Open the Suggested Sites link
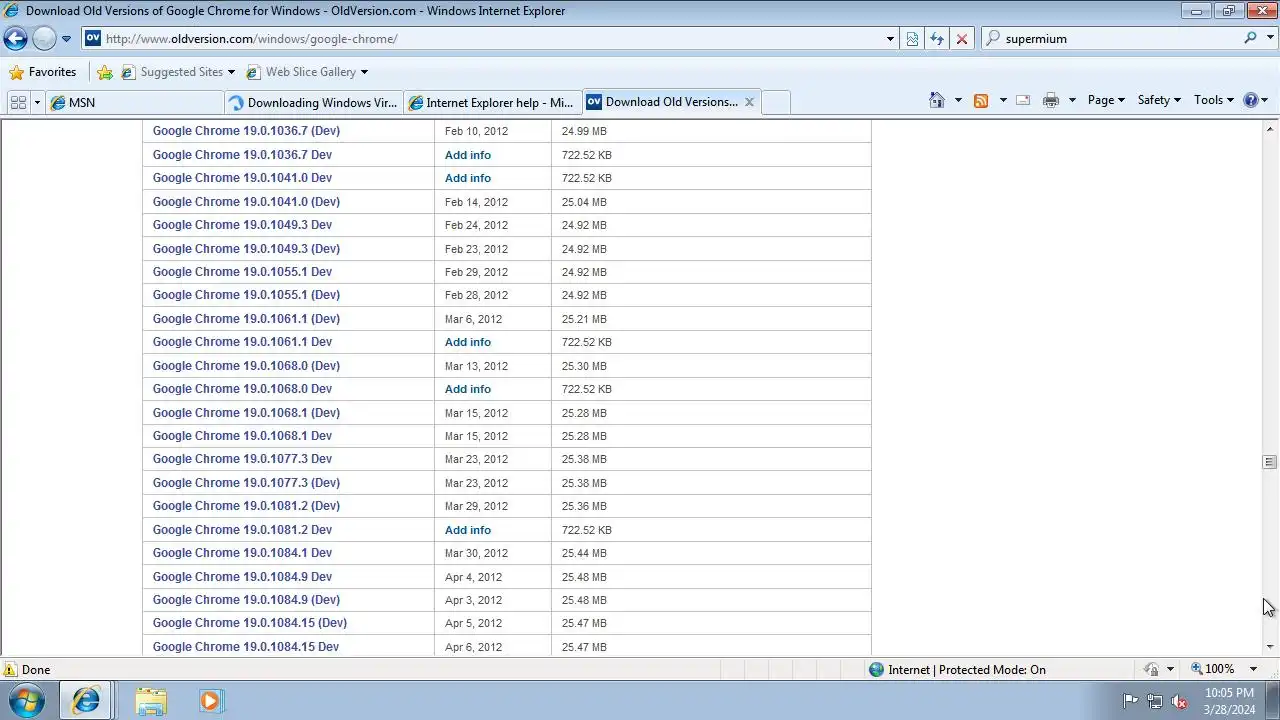Image resolution: width=1280 pixels, height=720 pixels. (178, 72)
